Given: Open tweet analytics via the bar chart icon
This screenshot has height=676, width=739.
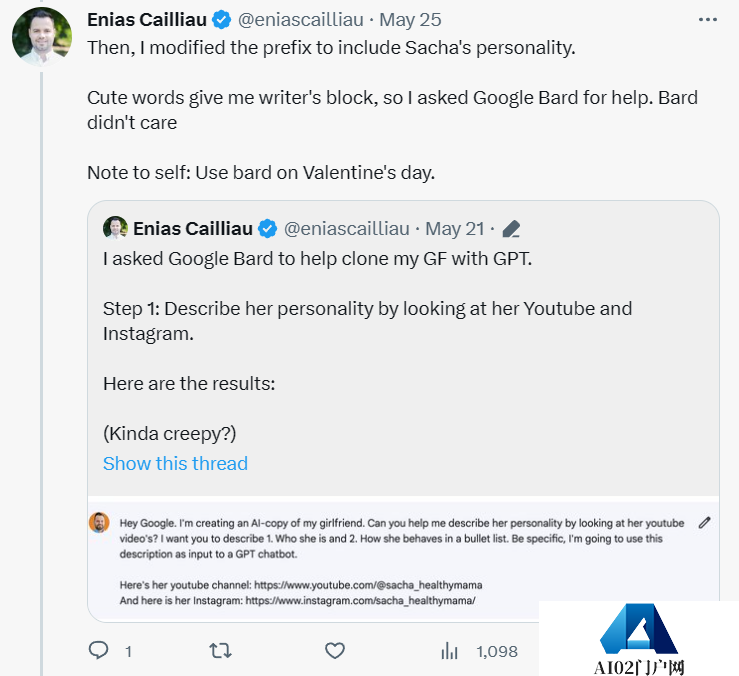Looking at the screenshot, I should (450, 651).
